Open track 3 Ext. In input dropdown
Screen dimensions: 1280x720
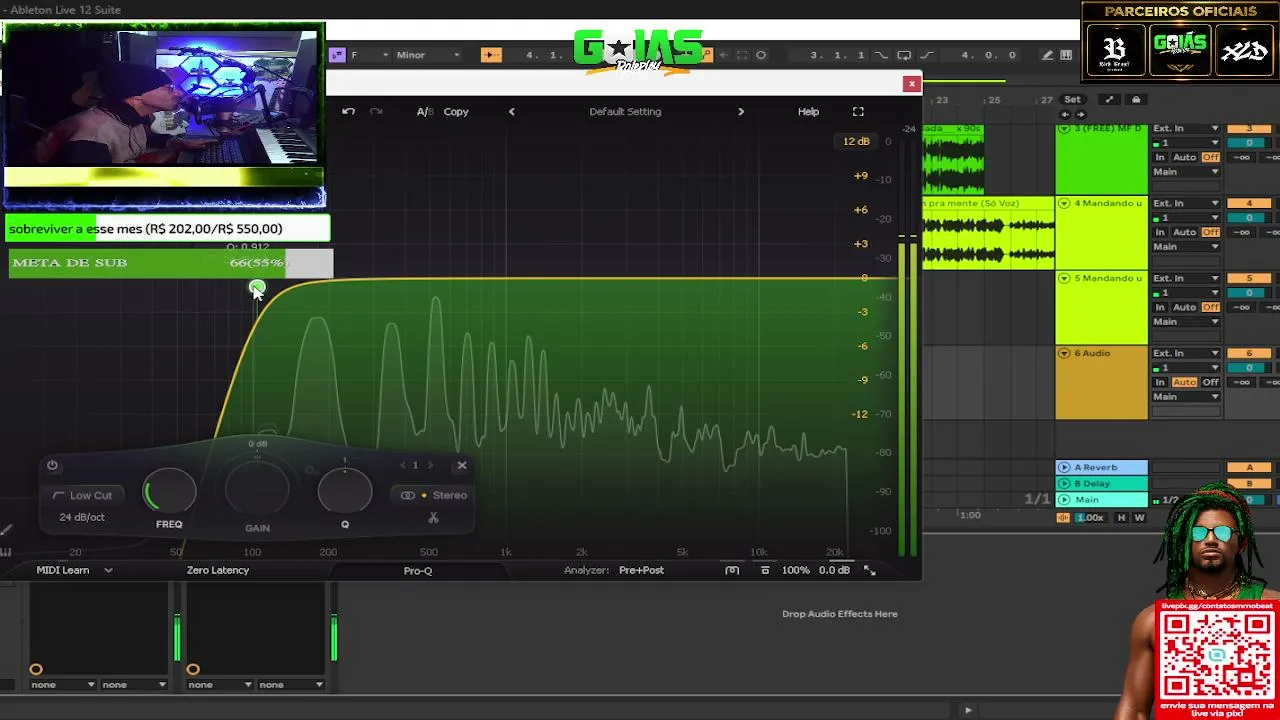pos(1186,128)
